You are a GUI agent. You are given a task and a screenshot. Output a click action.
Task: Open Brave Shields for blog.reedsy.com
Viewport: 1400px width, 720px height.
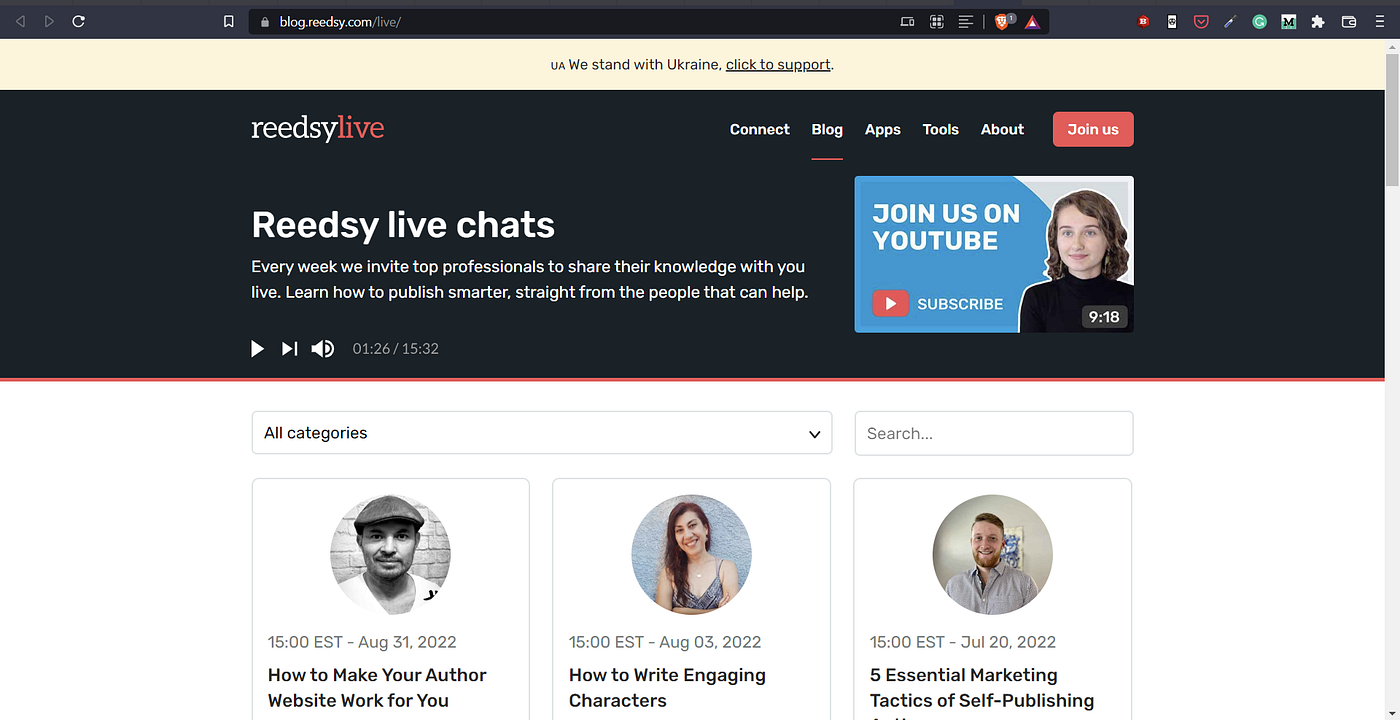pos(1003,21)
